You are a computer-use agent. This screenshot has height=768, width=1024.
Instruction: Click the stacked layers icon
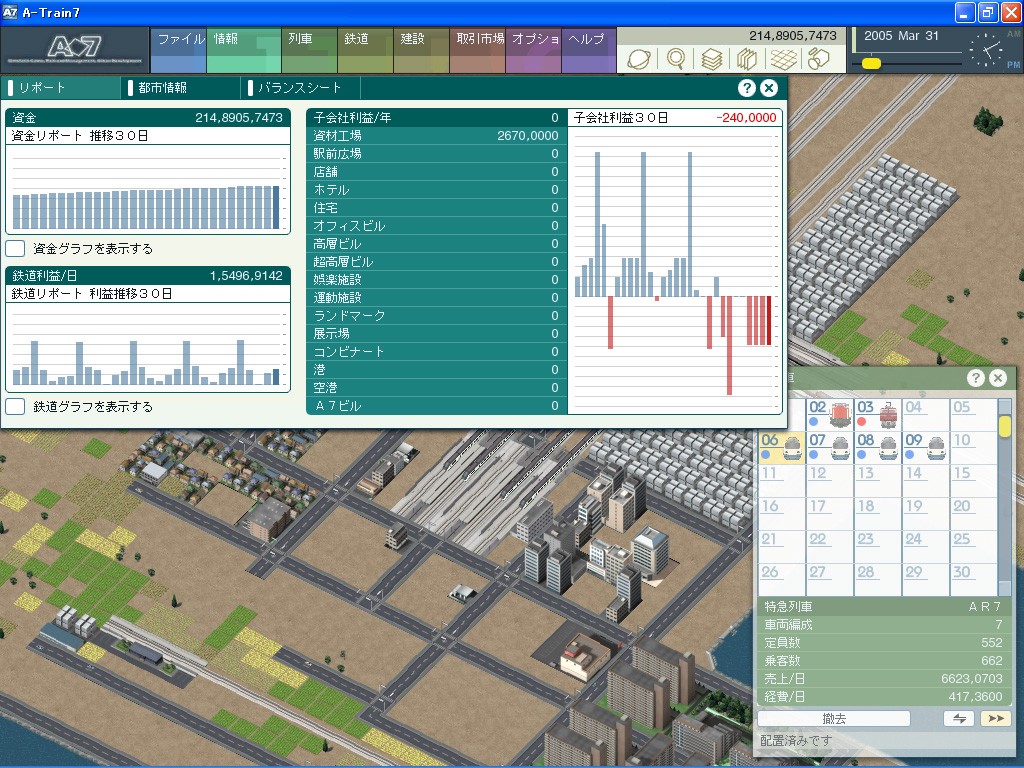coord(711,59)
